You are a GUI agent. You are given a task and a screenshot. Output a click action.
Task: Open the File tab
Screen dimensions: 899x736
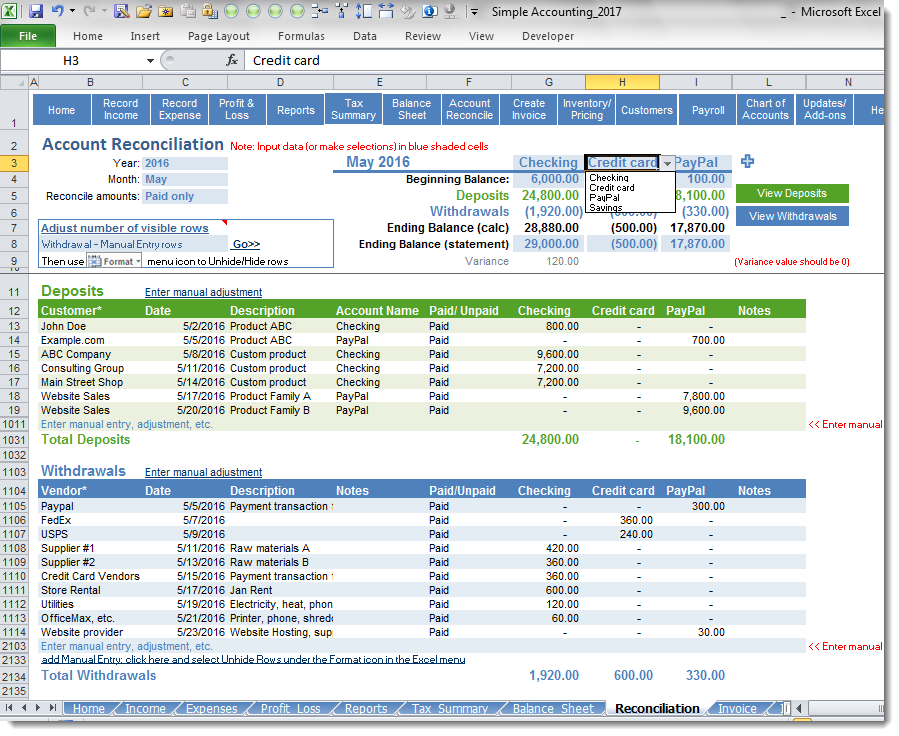coord(28,36)
